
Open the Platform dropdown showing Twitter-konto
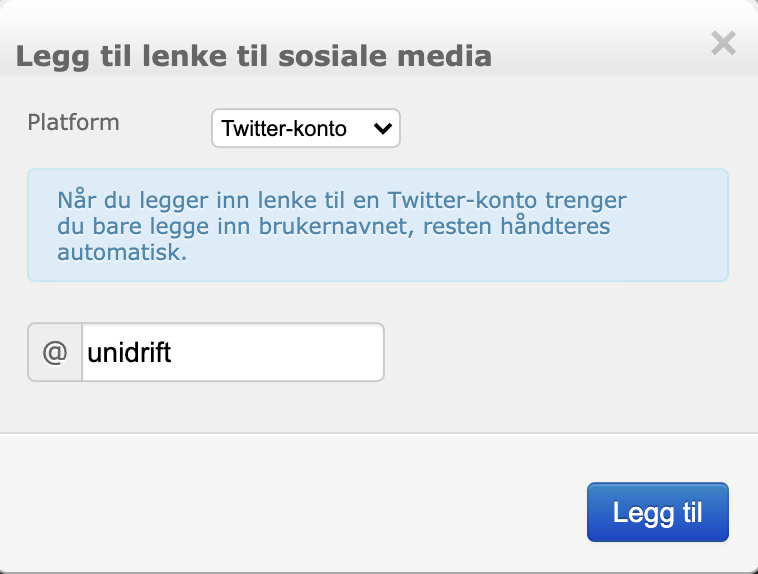[306, 128]
